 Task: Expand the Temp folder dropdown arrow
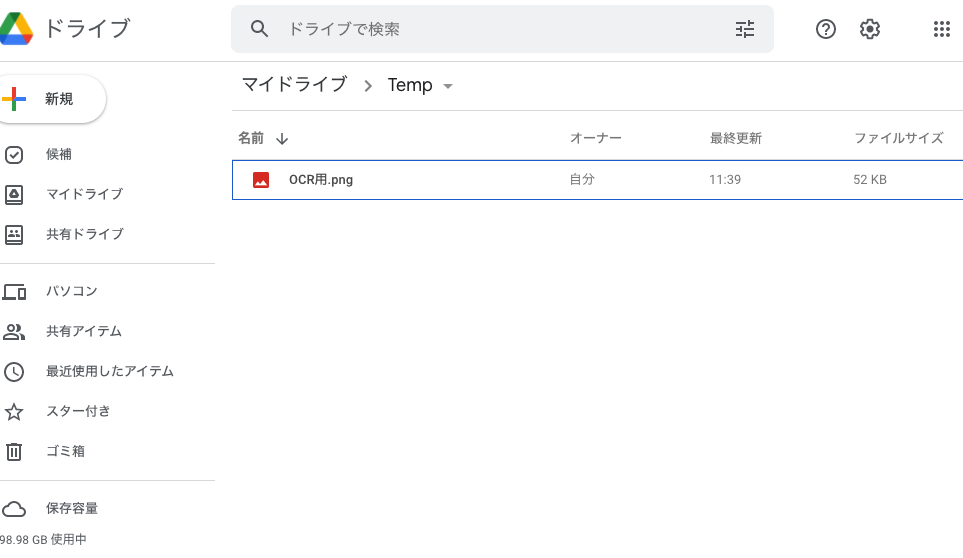click(448, 86)
